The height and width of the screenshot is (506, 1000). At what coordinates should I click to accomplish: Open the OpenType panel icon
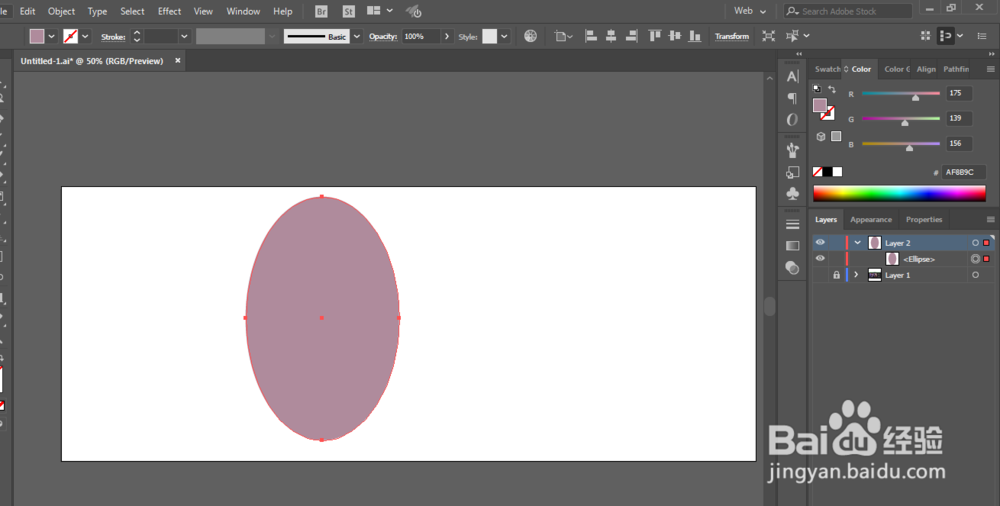pos(792,119)
